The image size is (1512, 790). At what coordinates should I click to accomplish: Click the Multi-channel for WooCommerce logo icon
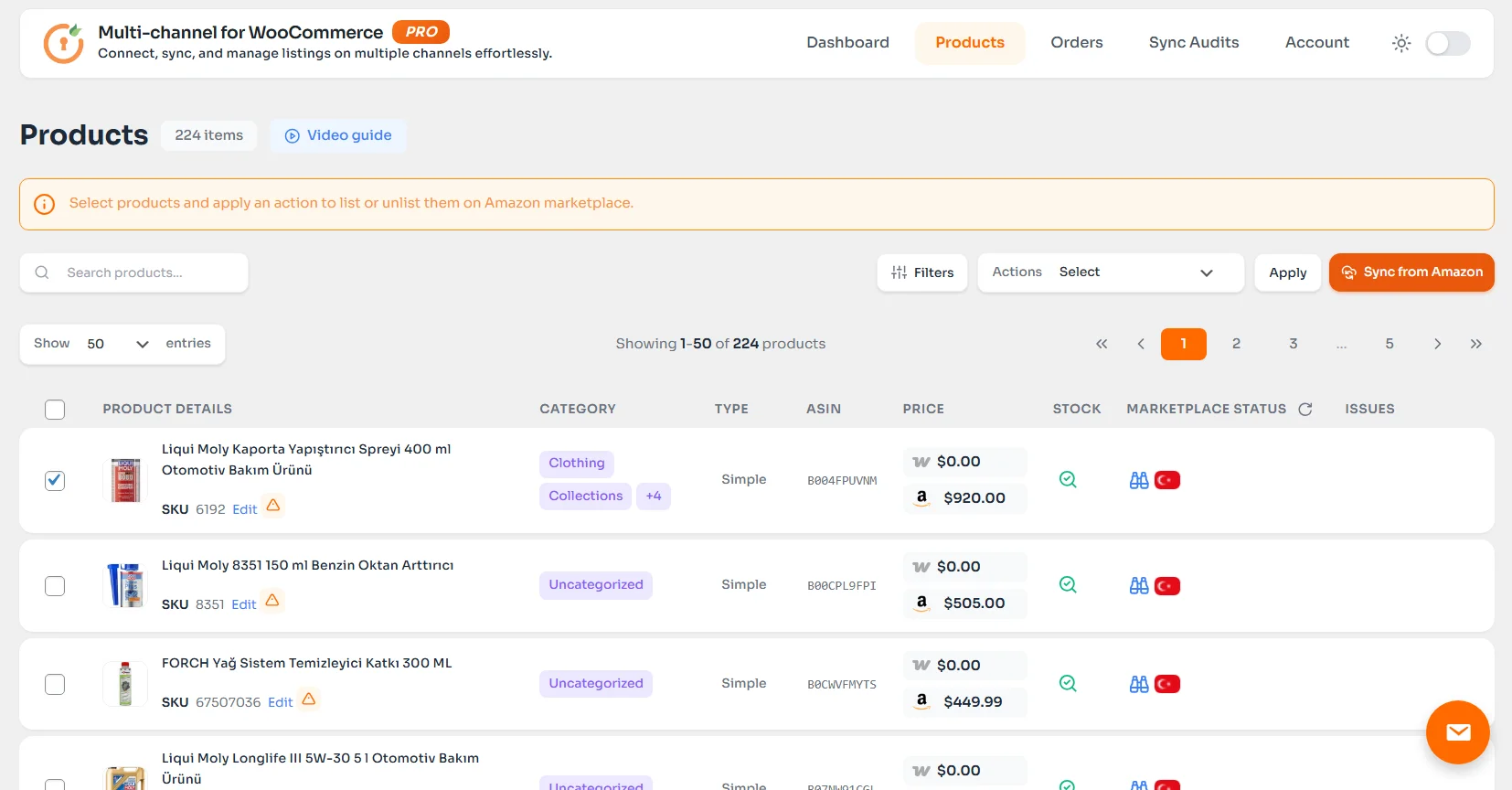point(64,43)
